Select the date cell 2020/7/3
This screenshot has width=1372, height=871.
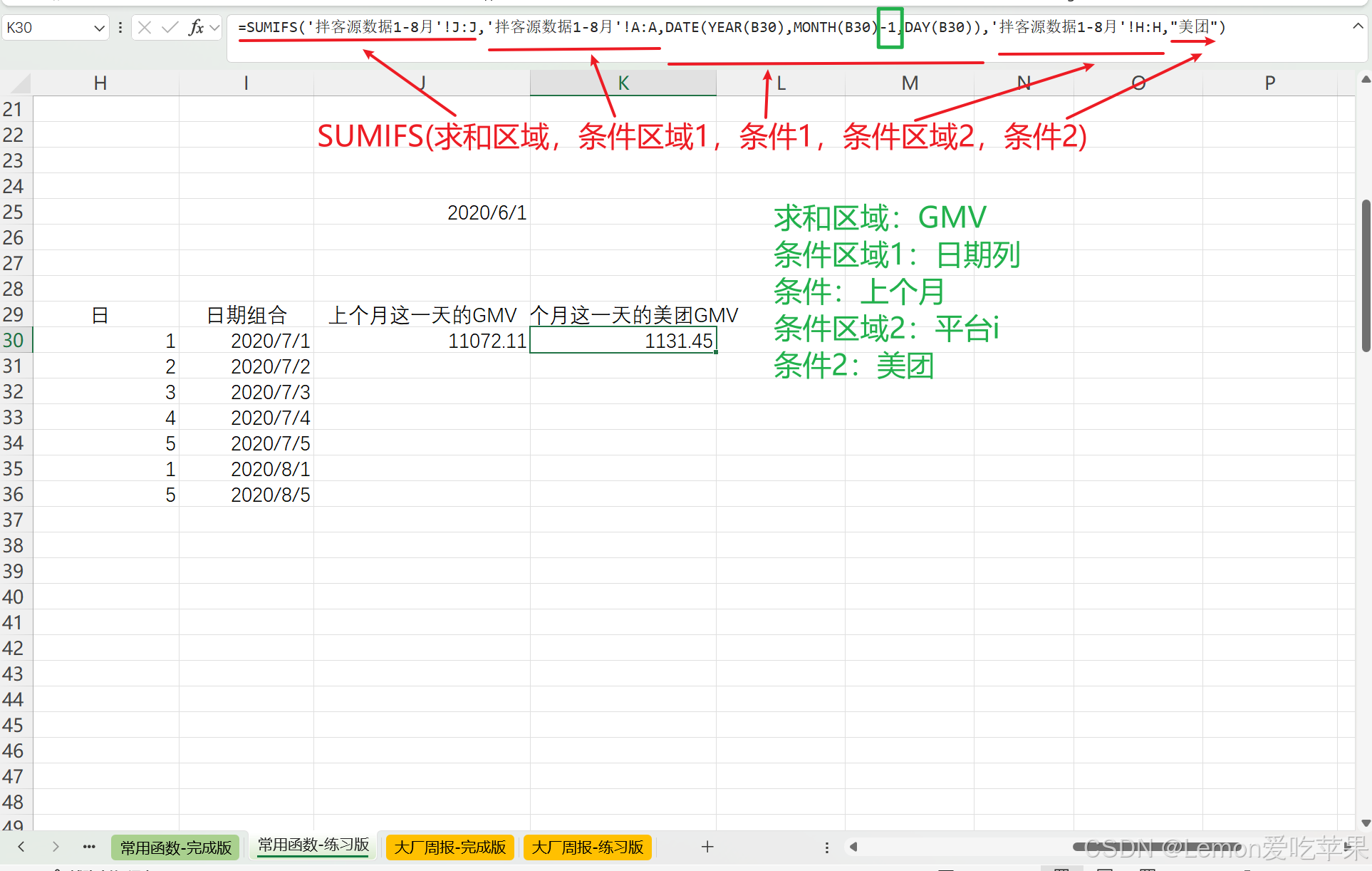[246, 392]
